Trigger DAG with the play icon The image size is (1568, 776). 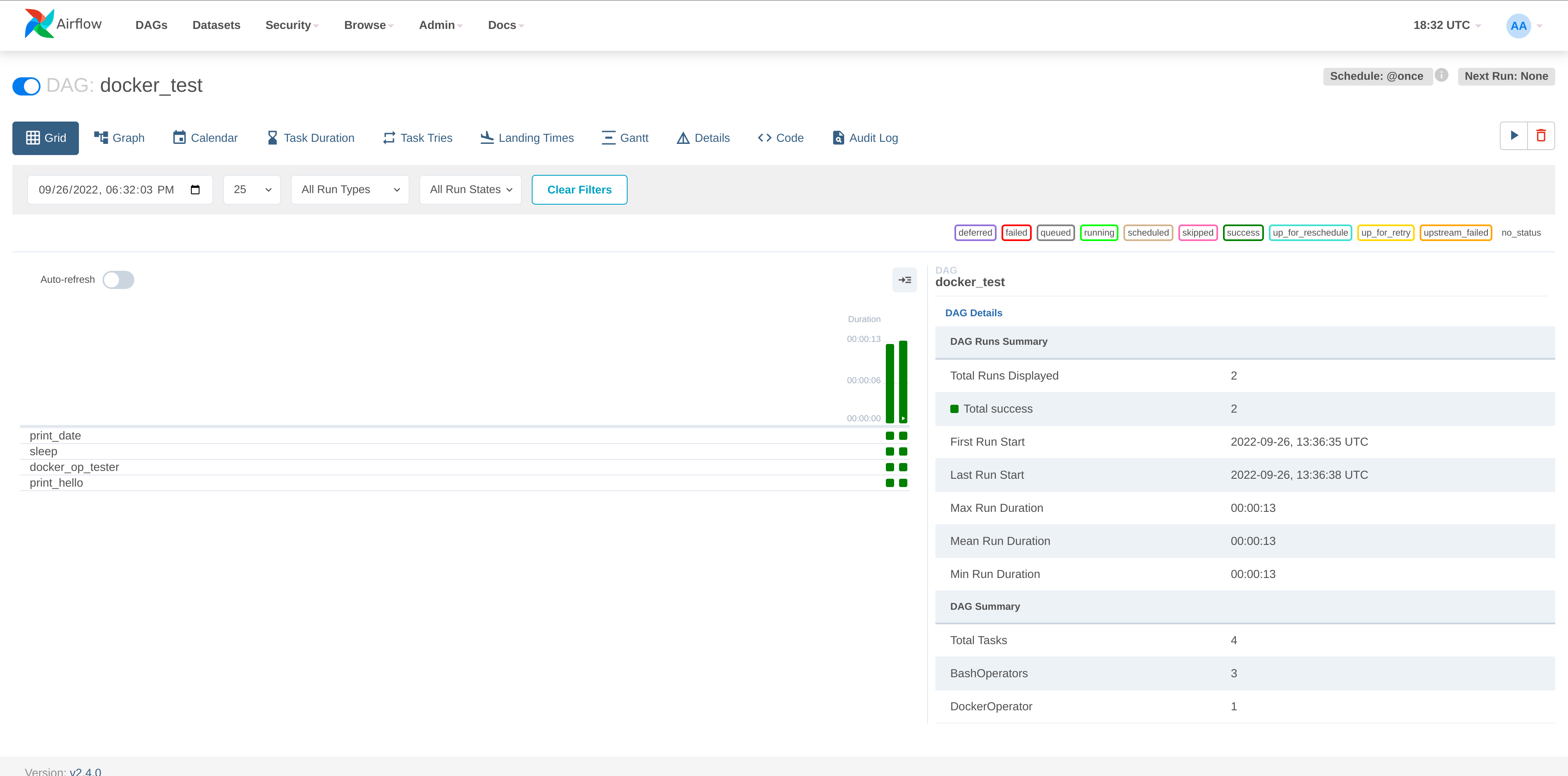[1514, 136]
